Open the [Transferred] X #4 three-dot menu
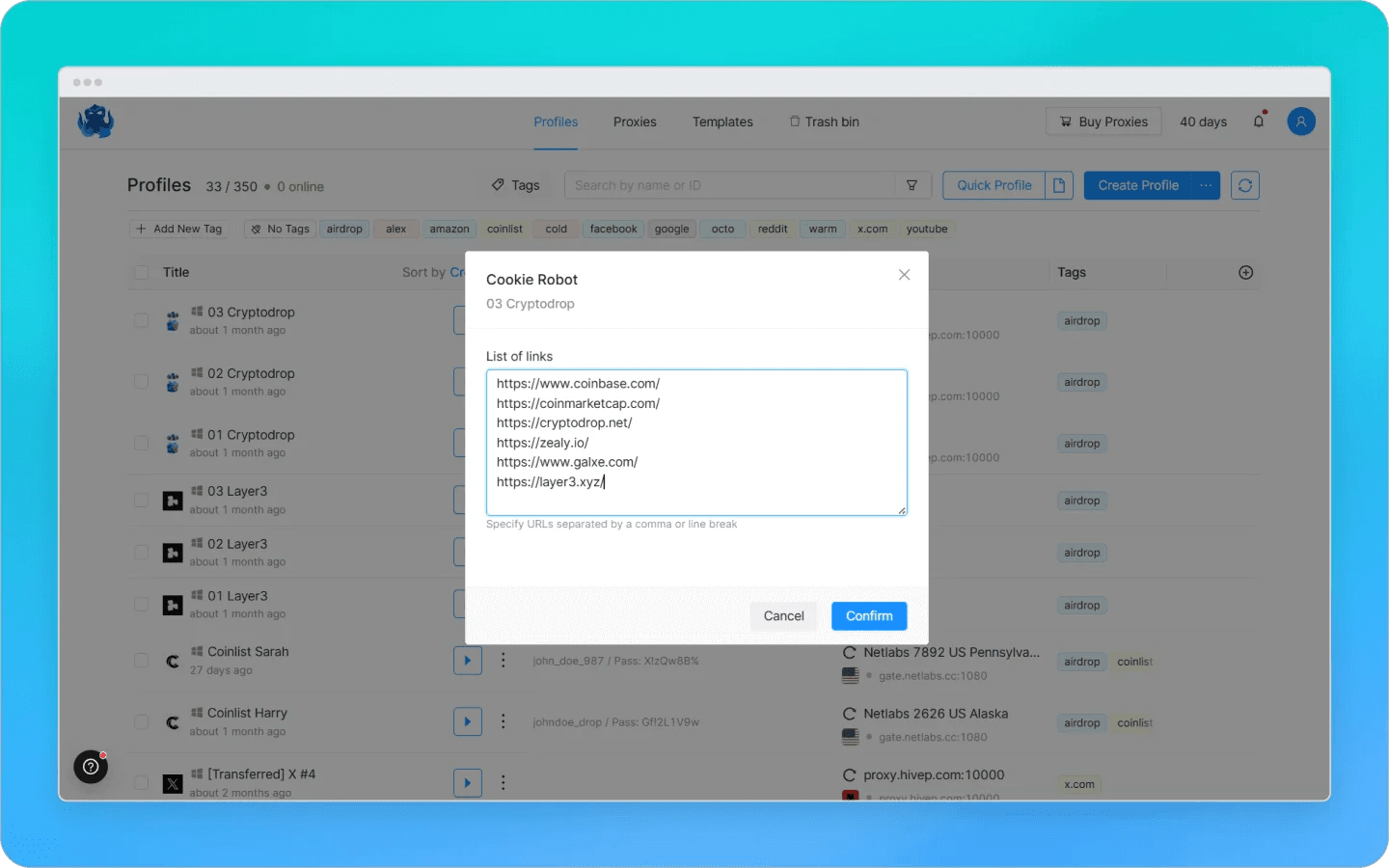Viewport: 1389px width, 868px height. 503,782
